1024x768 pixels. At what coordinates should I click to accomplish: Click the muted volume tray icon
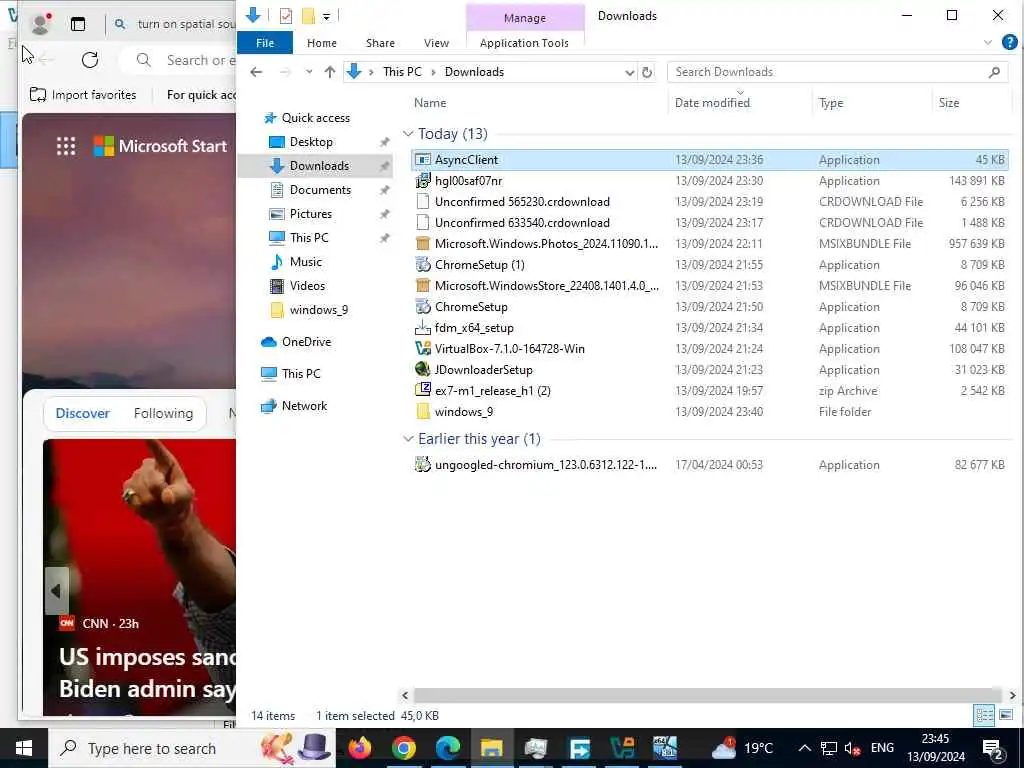pos(852,748)
